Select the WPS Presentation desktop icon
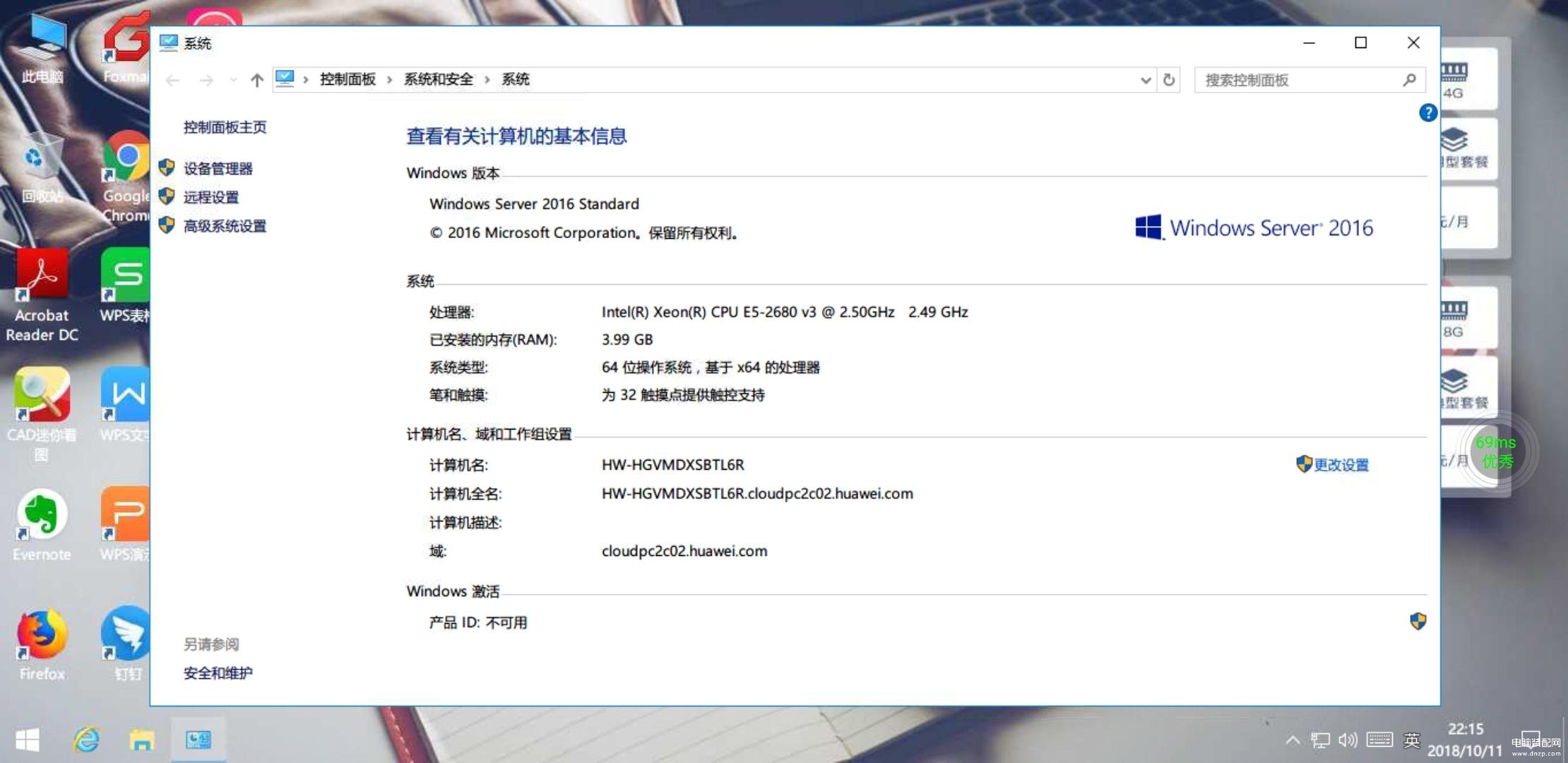This screenshot has width=1568, height=763. coord(125,525)
